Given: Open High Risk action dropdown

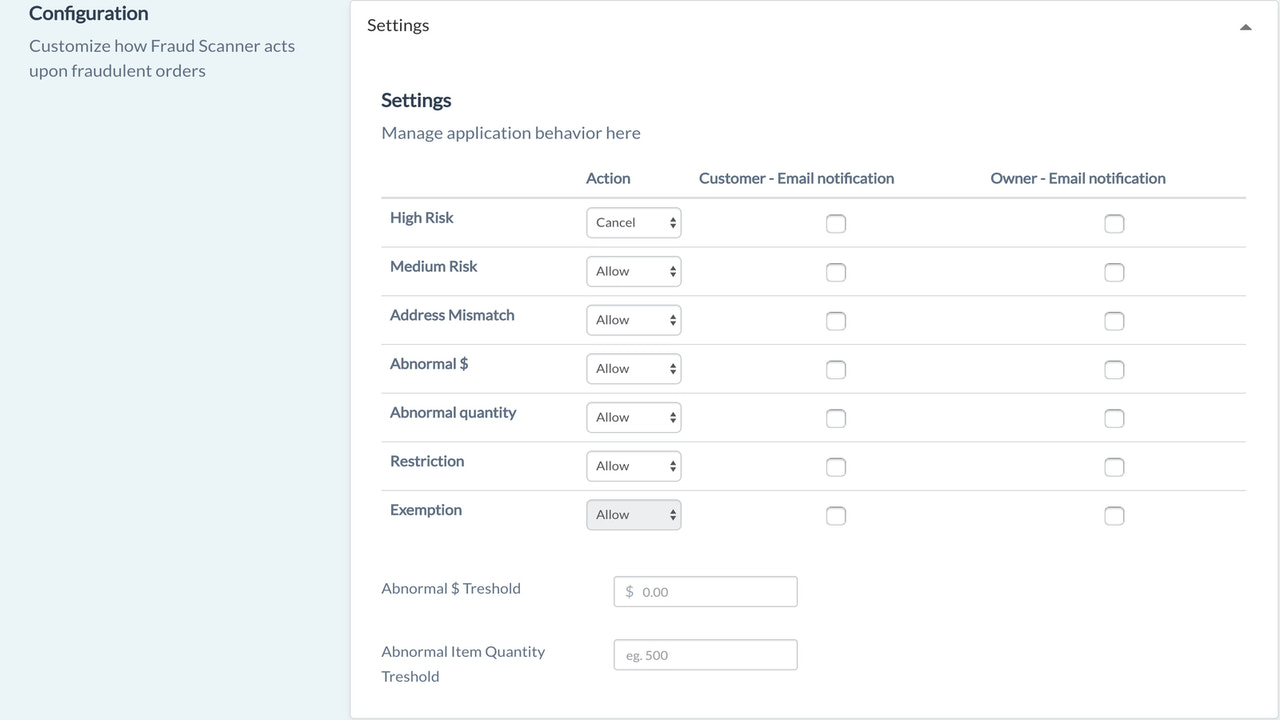Looking at the screenshot, I should (633, 223).
